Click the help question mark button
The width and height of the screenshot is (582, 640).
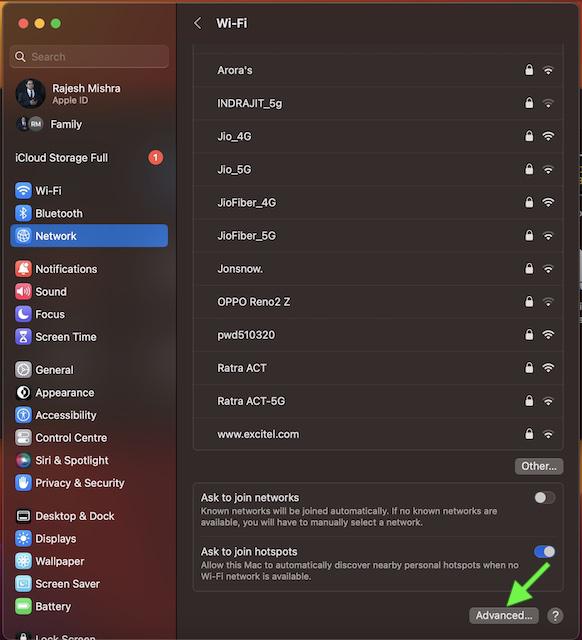coord(555,615)
